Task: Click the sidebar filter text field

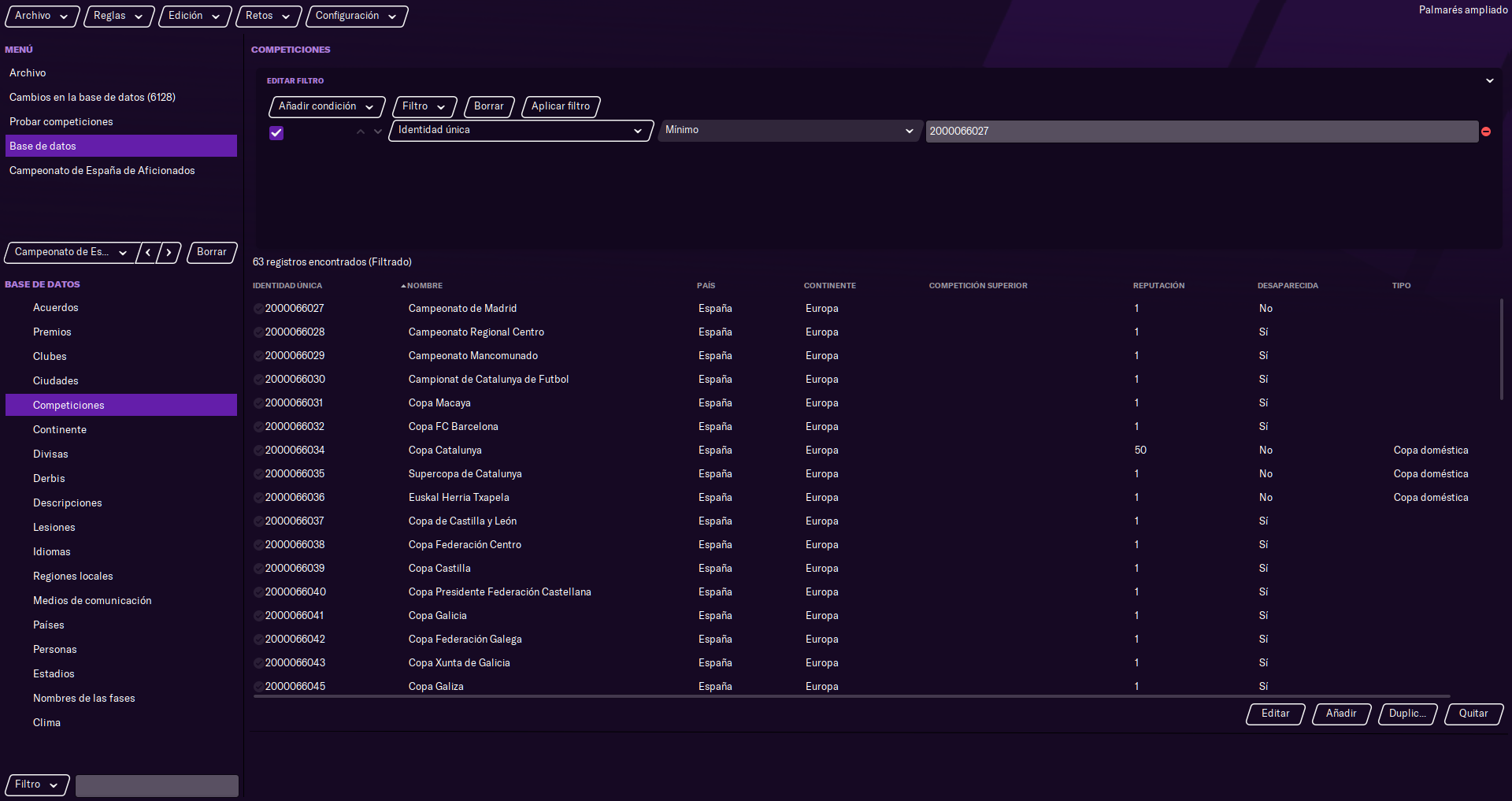Action: 157,785
